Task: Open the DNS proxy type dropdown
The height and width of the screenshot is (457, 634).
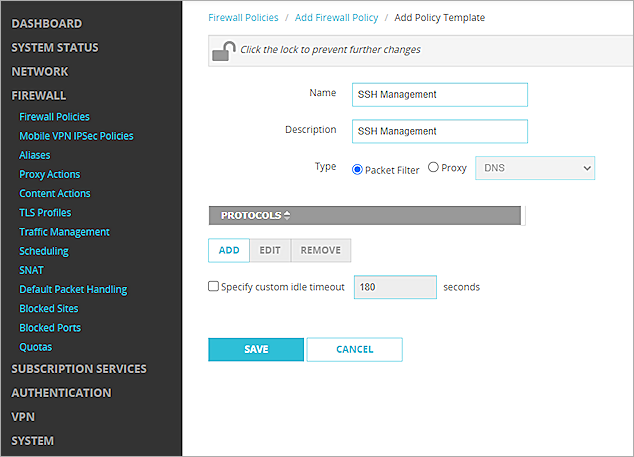Action: point(535,168)
